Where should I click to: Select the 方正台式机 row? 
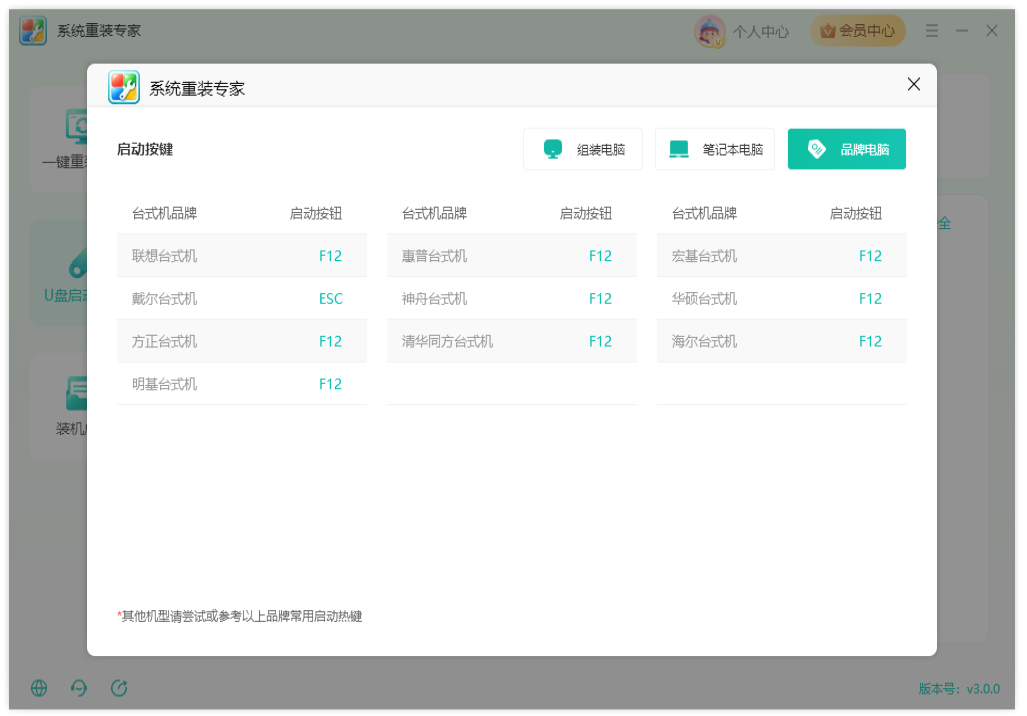242,341
